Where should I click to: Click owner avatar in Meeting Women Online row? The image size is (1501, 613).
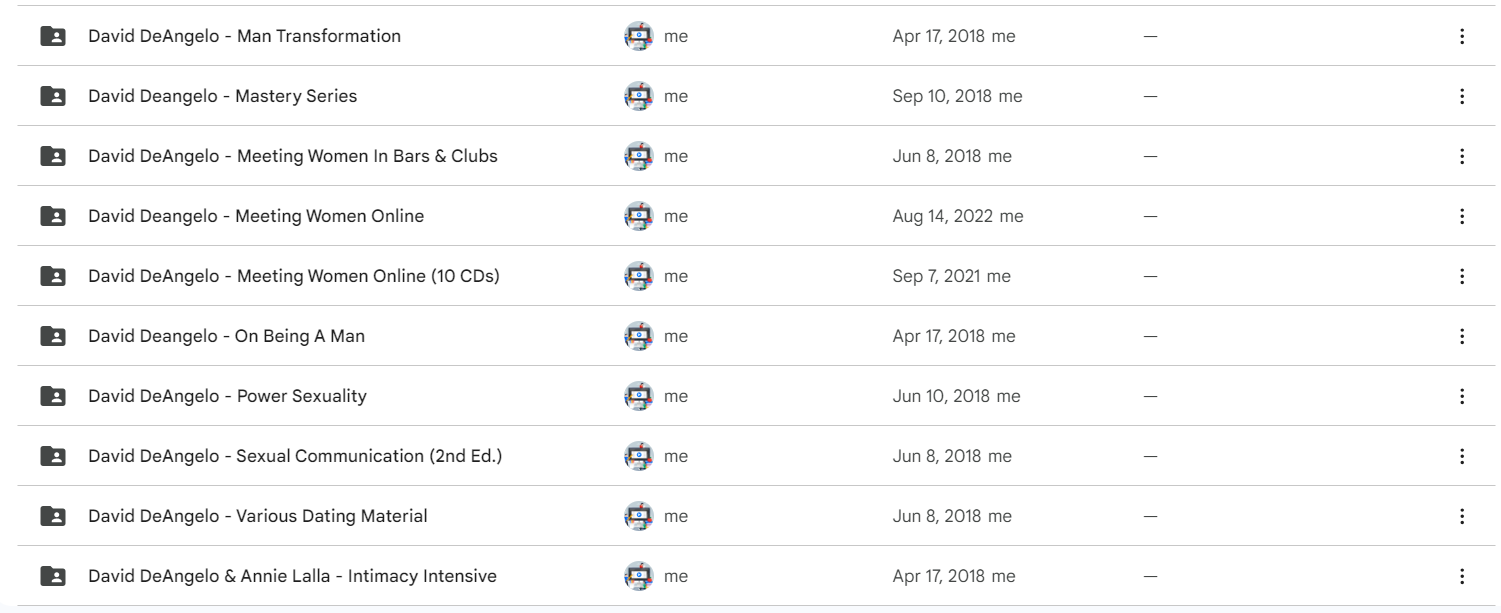click(638, 216)
